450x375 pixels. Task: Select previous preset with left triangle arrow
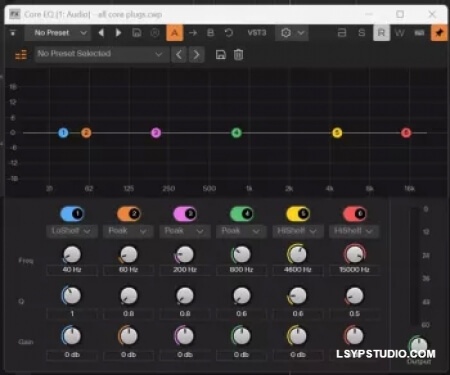point(101,33)
